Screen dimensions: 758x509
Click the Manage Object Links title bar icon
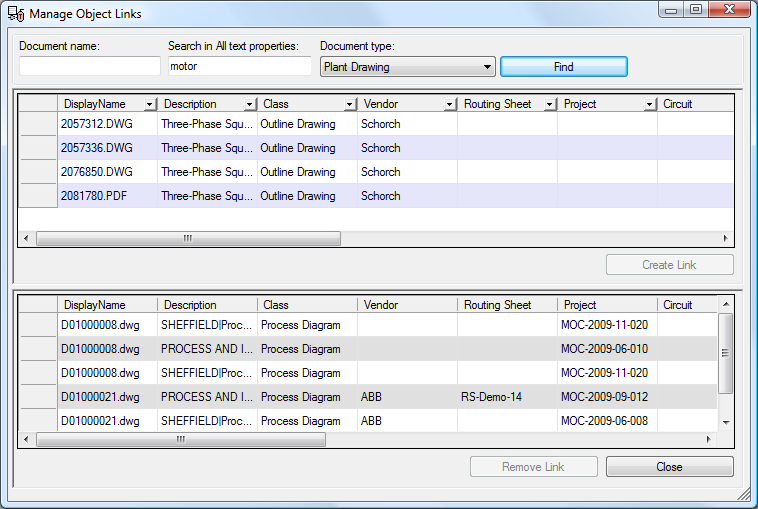click(16, 14)
